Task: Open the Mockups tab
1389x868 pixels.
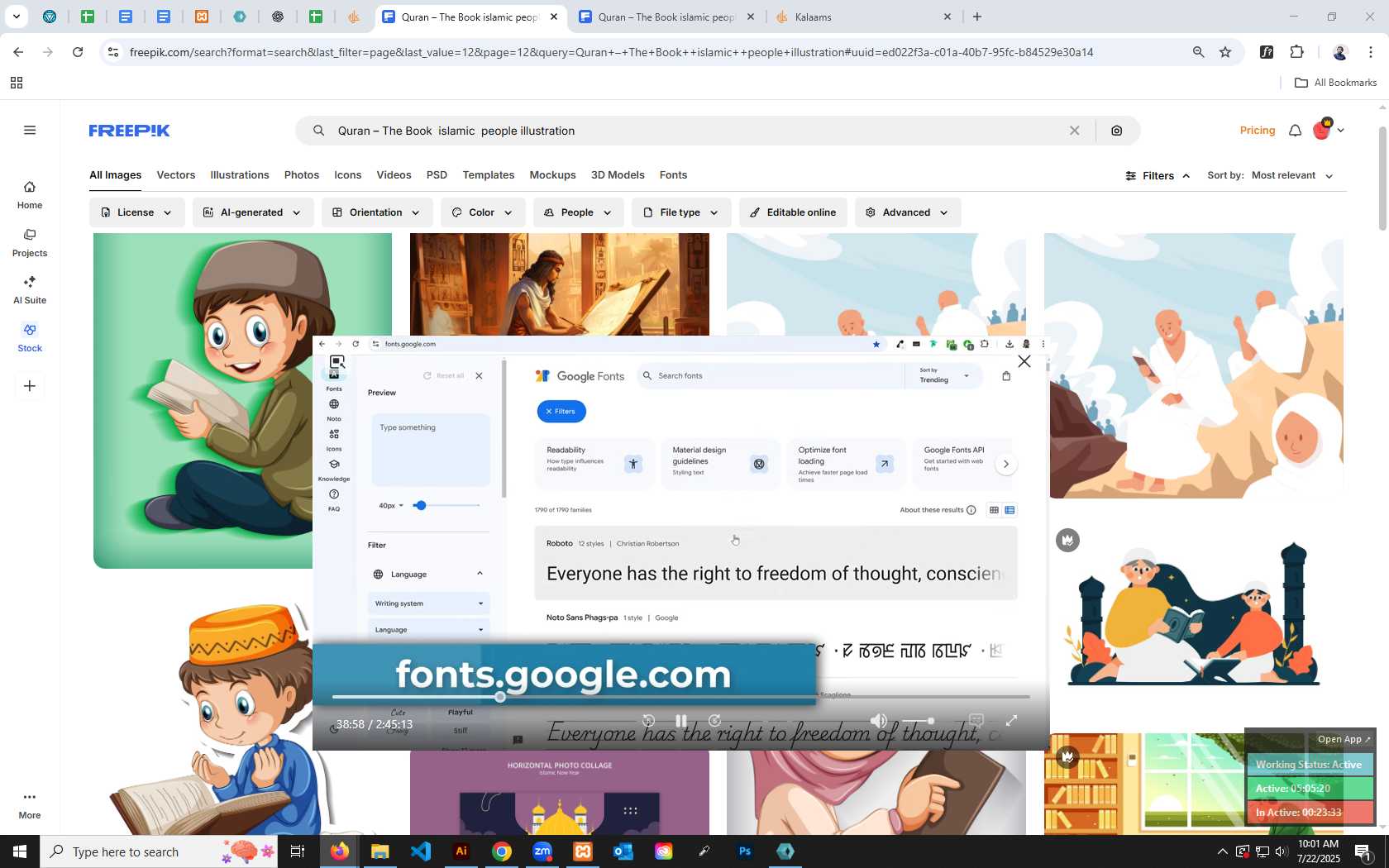Action: (x=553, y=175)
